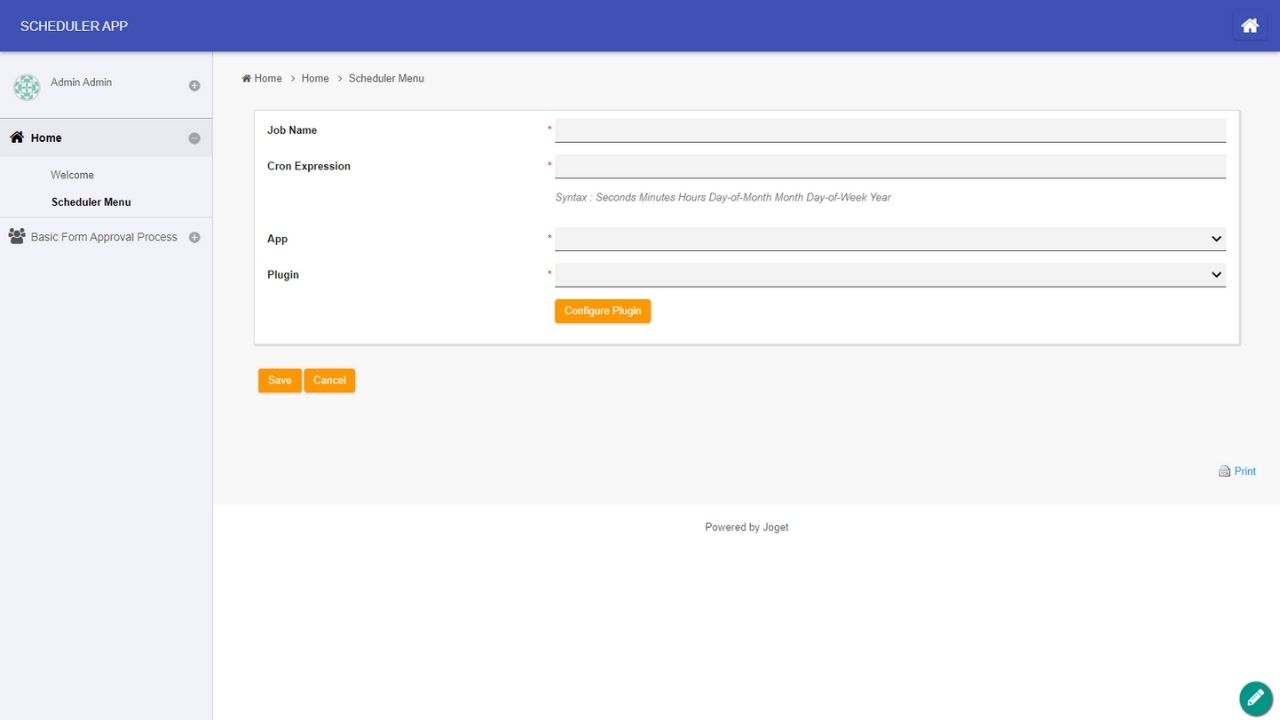Collapse the Home sidebar section

click(194, 138)
